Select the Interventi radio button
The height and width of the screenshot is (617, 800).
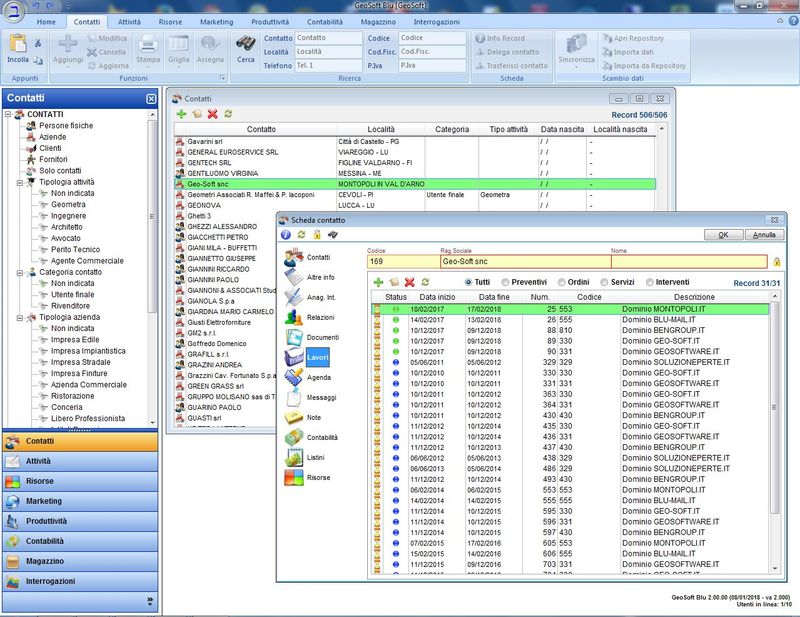tap(650, 283)
